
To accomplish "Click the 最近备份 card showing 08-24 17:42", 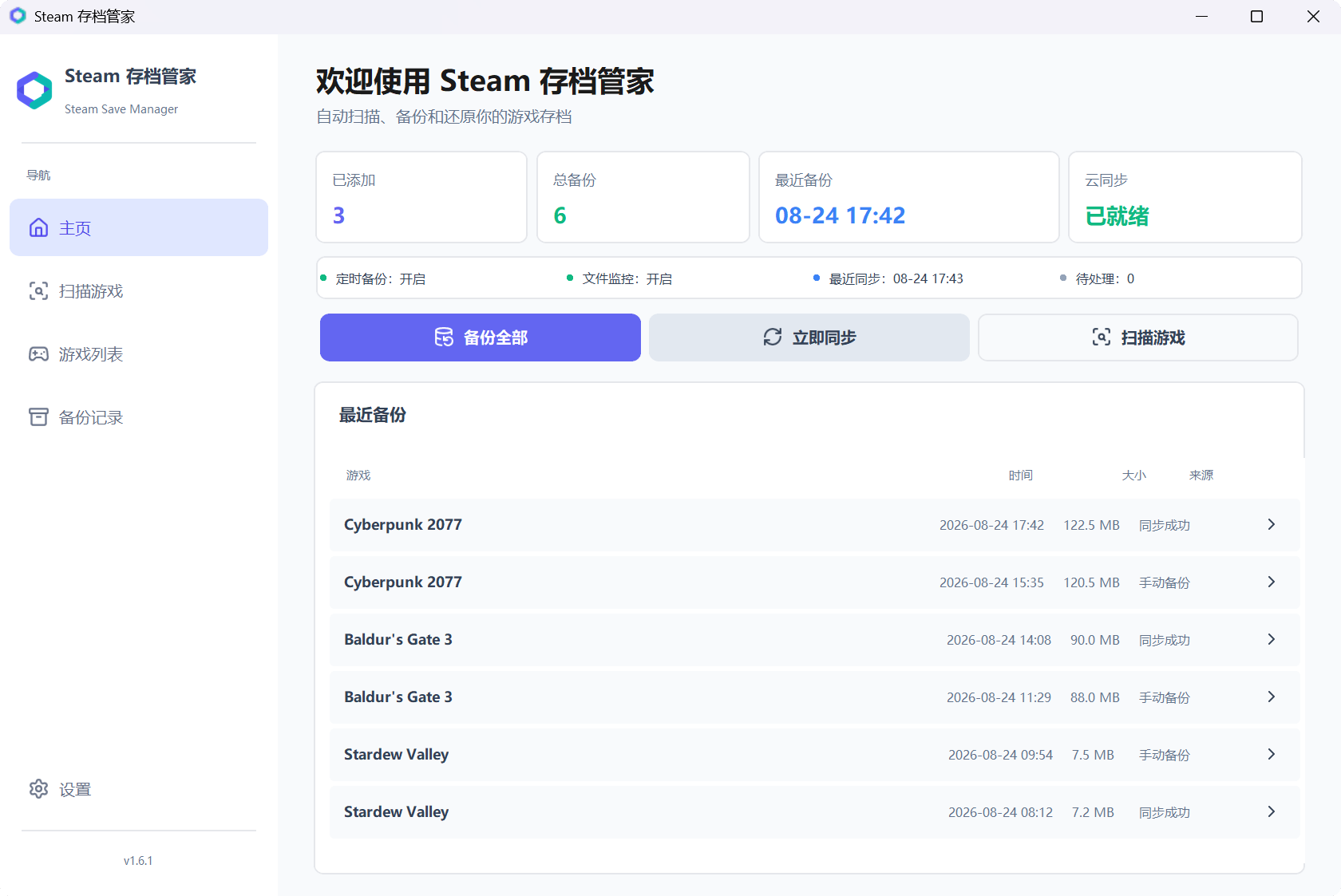I will click(x=909, y=197).
